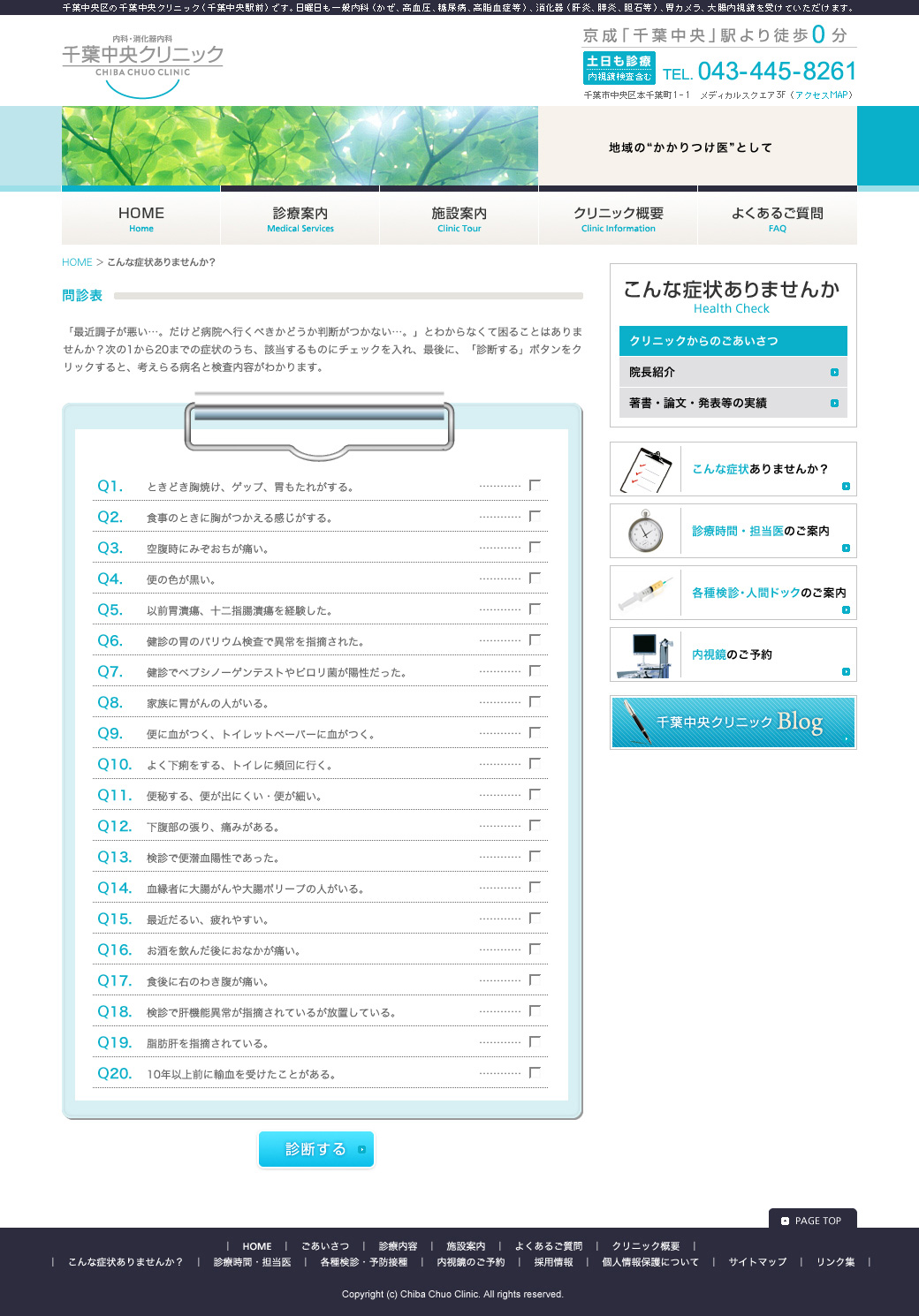Click arrow icon beside 著書・論文・発表等の実績
The height and width of the screenshot is (1316, 919).
[x=834, y=404]
